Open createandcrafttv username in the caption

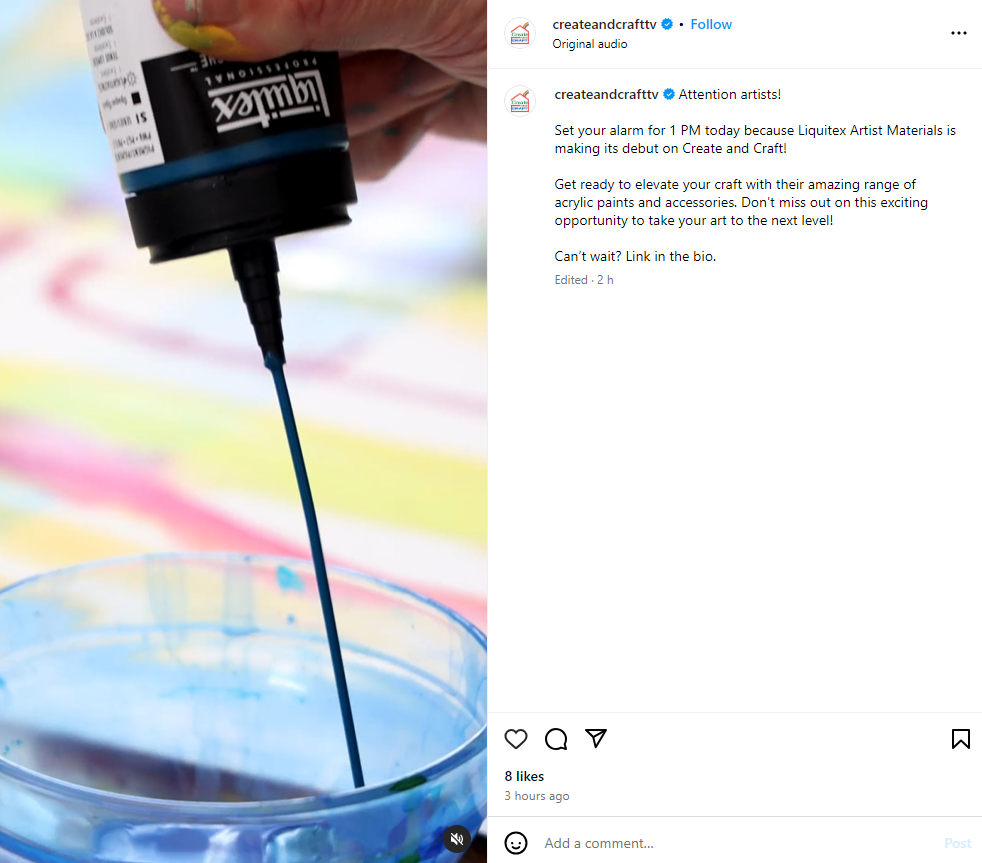coord(606,95)
